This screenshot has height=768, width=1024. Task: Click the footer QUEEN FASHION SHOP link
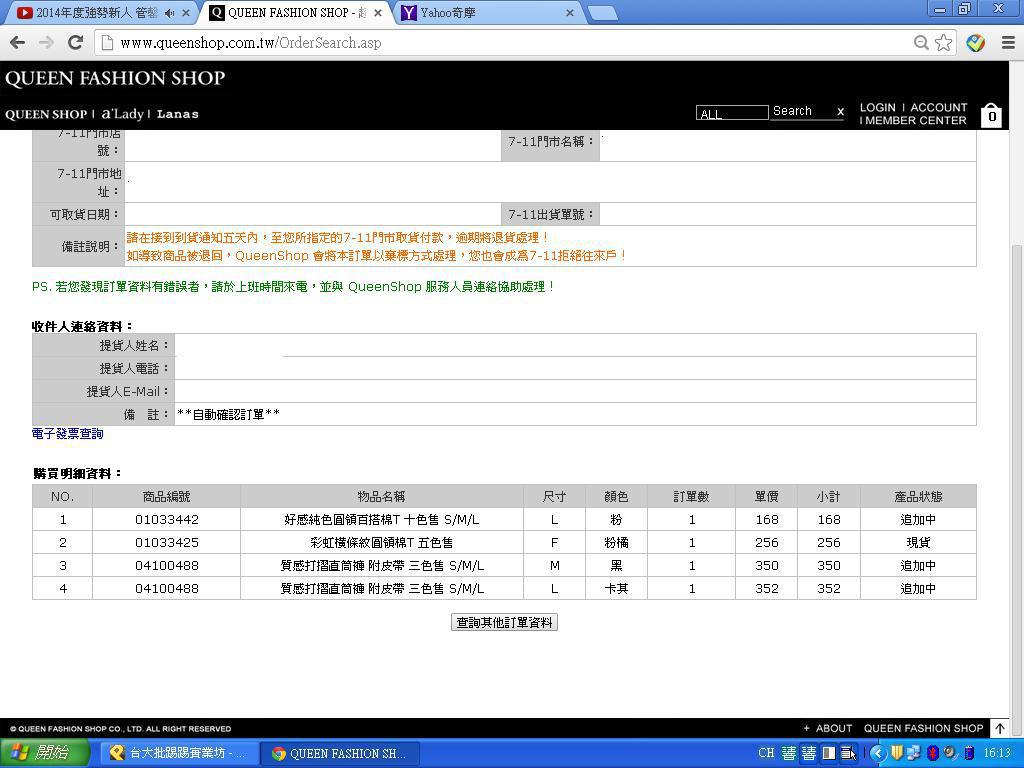[x=923, y=728]
